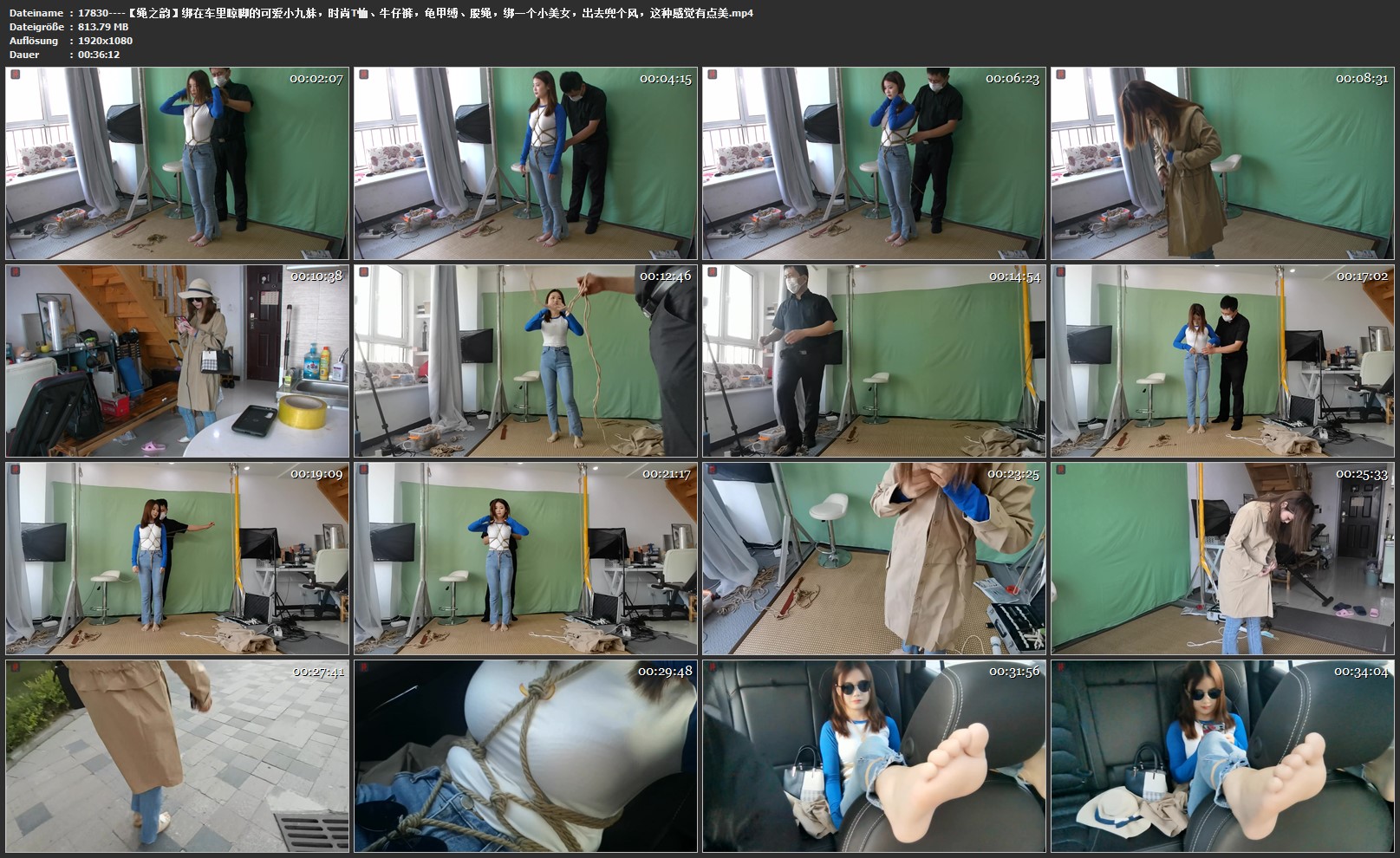Click red corner icon on 00:19:09 thumbnail
Viewport: 1400px width, 858px height.
15,471
